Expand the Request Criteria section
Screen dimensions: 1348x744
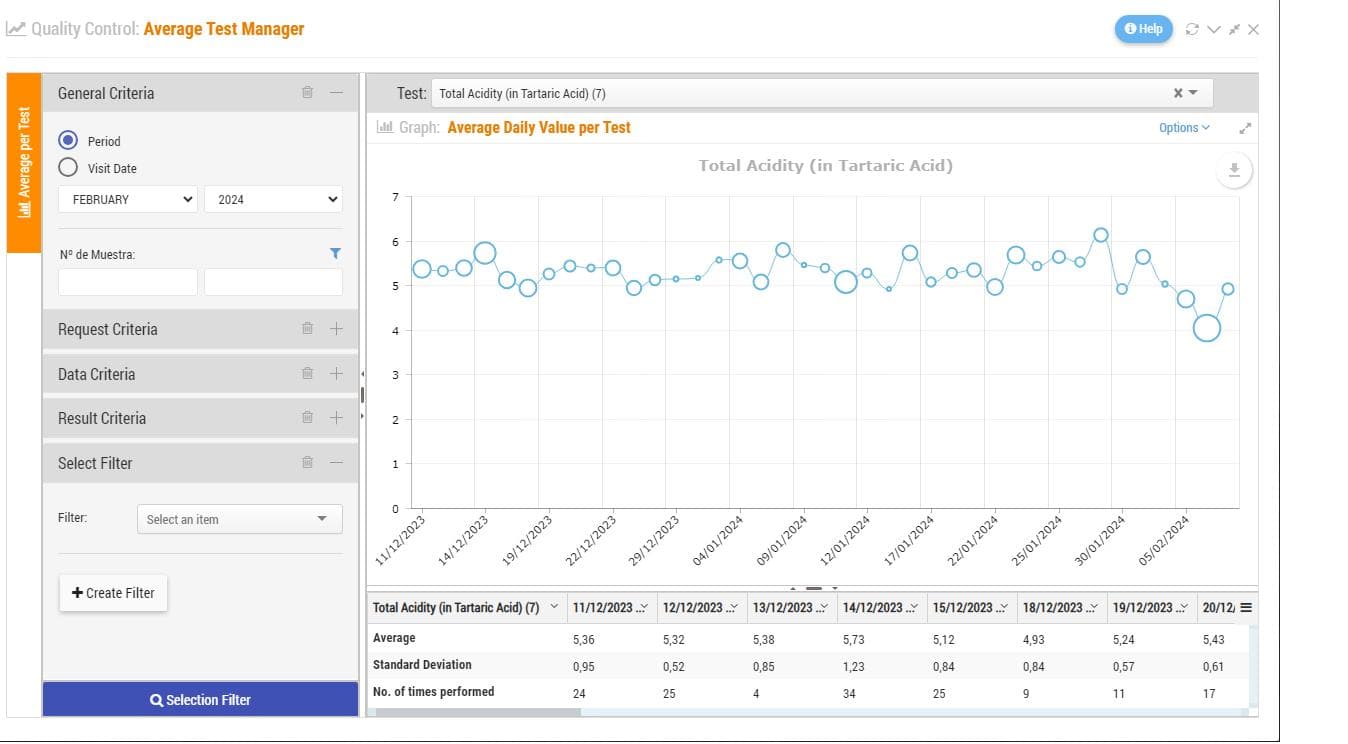pos(336,328)
